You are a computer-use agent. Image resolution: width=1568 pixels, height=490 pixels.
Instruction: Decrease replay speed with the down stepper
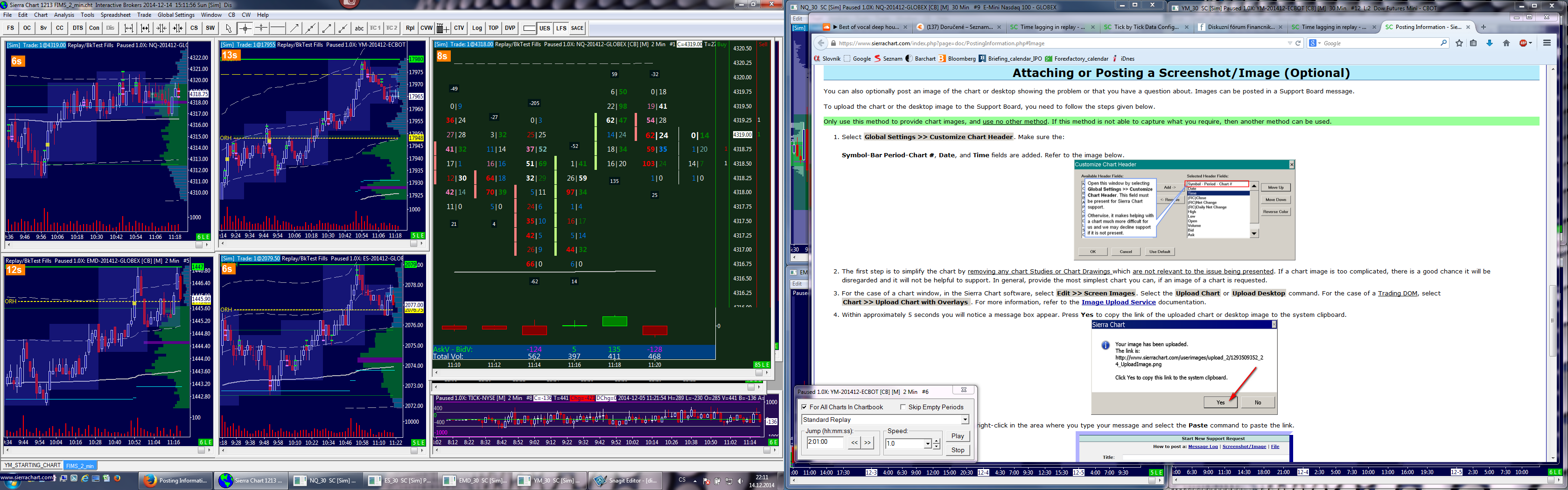[936, 447]
